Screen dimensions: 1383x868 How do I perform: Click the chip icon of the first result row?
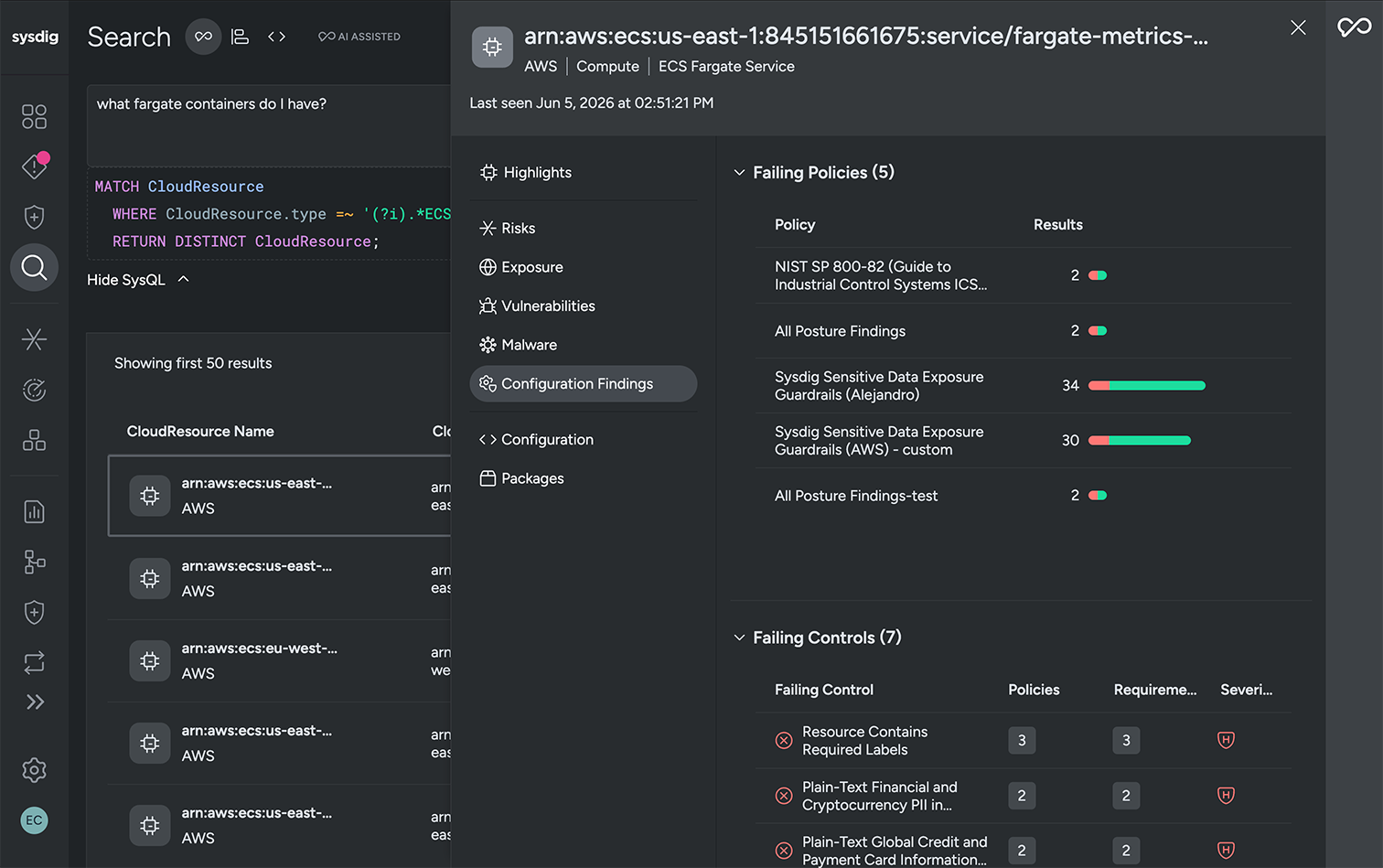pyautogui.click(x=150, y=496)
